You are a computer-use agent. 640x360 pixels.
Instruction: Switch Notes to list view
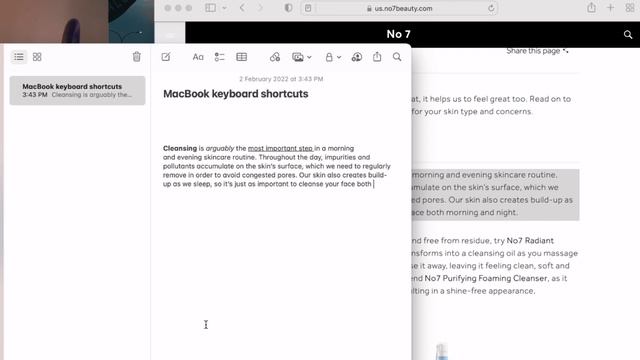point(19,57)
